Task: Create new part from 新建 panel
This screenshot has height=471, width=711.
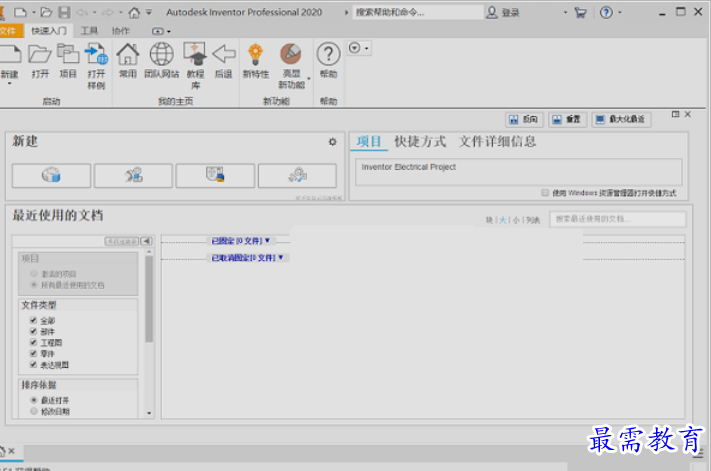Action: point(51,175)
